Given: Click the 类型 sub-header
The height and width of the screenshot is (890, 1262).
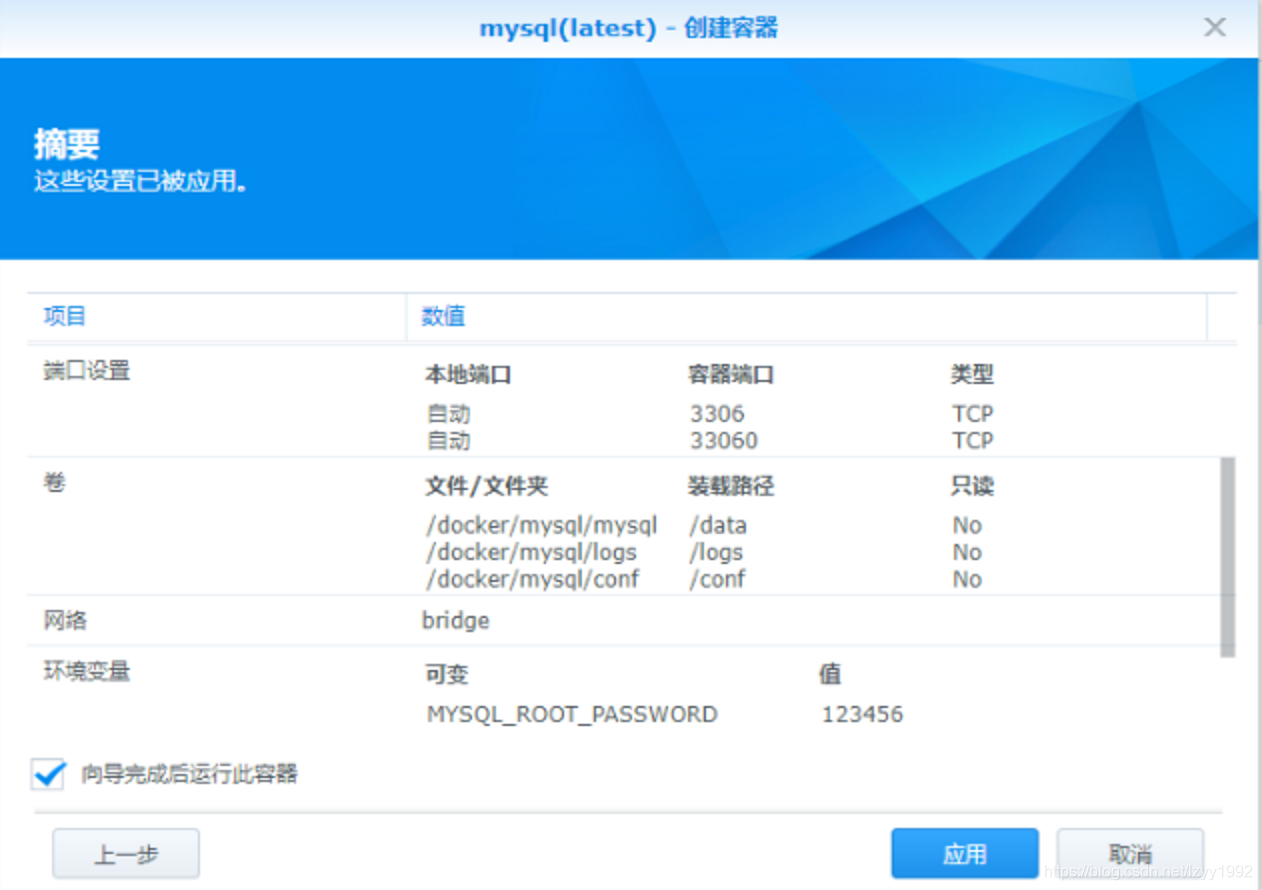Looking at the screenshot, I should (972, 375).
